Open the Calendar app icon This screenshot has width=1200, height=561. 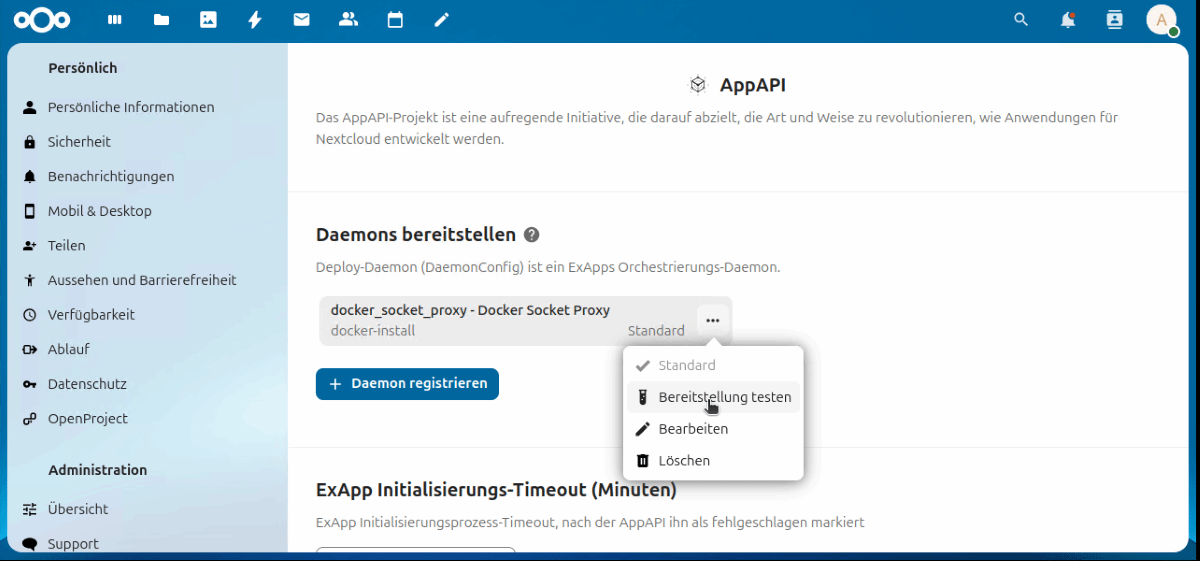[x=395, y=20]
